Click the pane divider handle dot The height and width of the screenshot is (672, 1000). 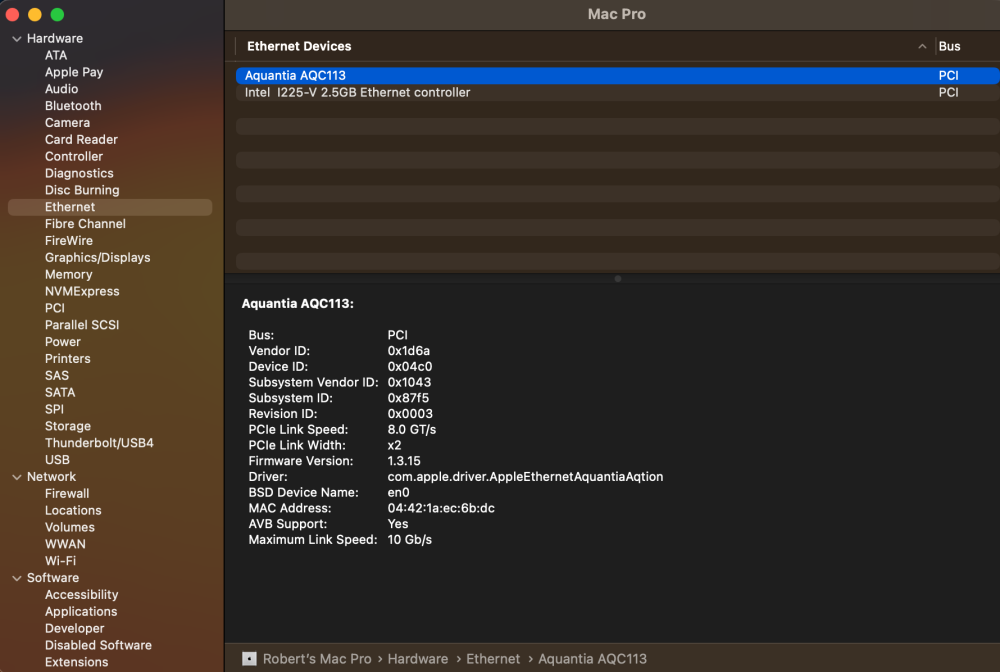coord(617,279)
